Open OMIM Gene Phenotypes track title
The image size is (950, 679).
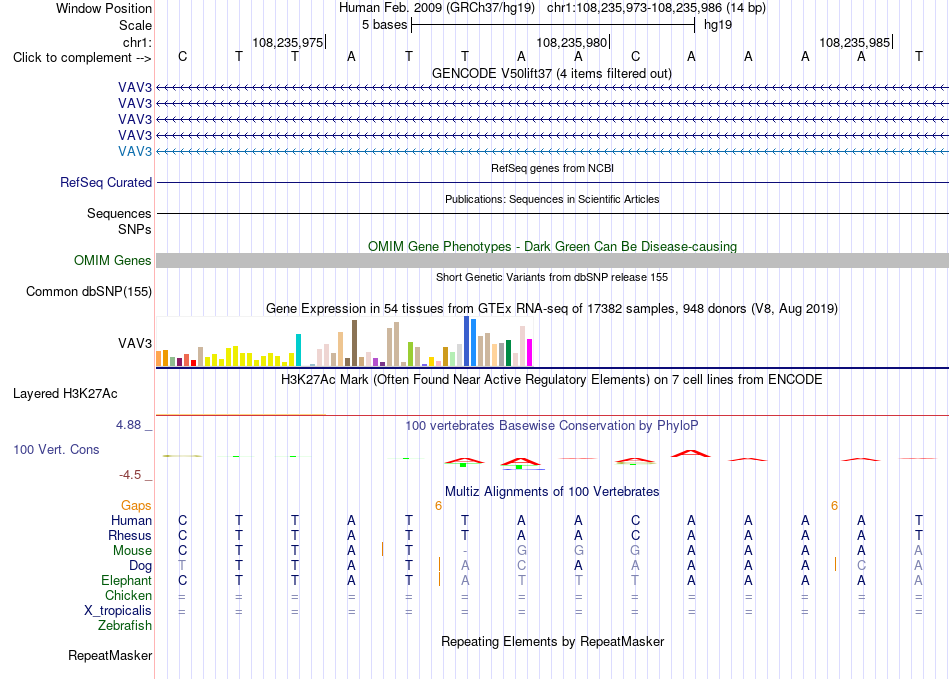(x=552, y=247)
